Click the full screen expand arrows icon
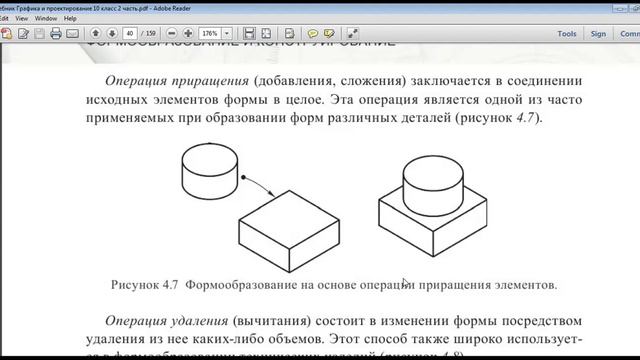Screen dimensions: 640x360 [353, 33]
